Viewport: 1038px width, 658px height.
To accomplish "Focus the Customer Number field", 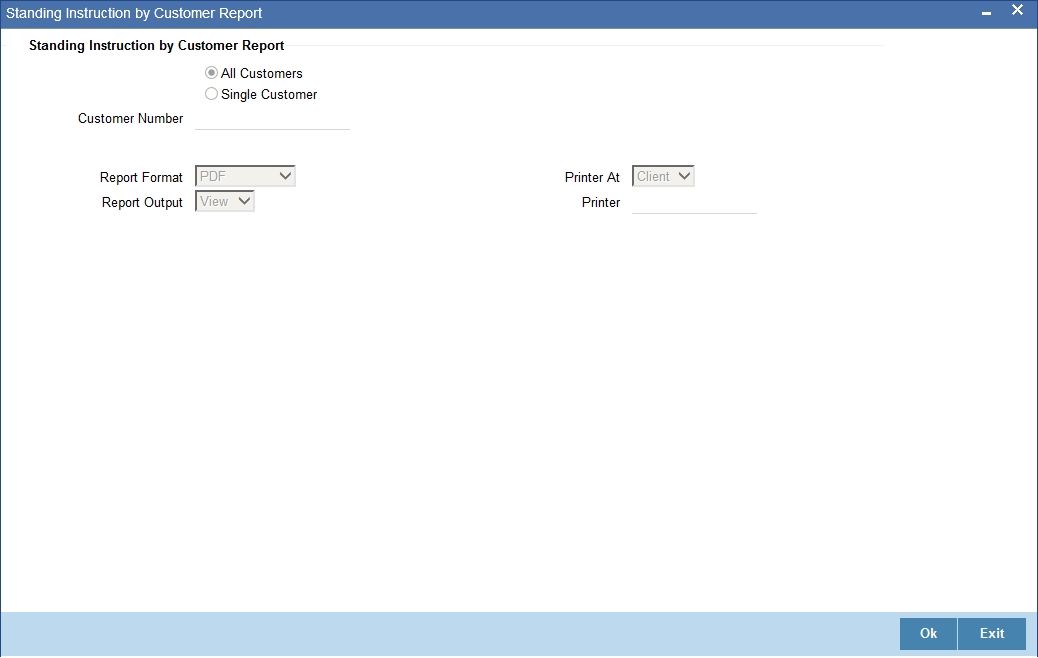I will point(272,119).
